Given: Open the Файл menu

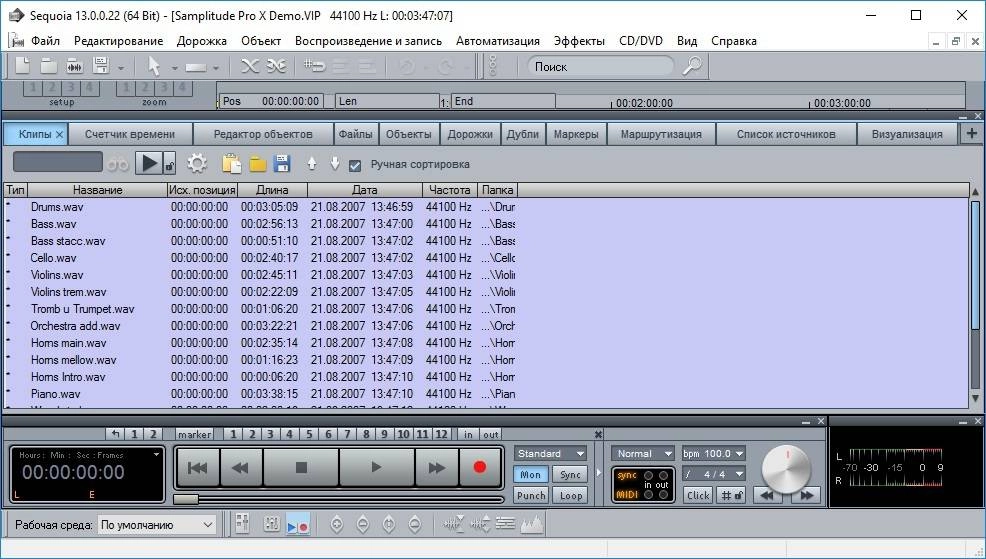Looking at the screenshot, I should (45, 41).
